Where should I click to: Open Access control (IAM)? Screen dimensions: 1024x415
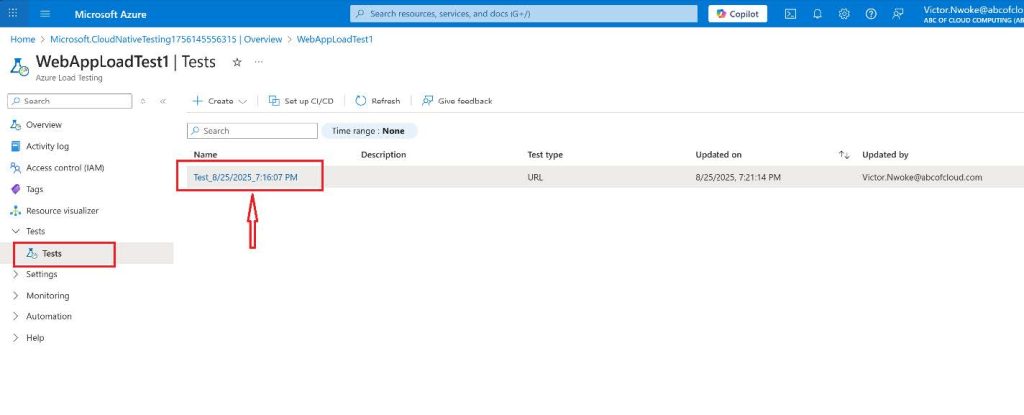pyautogui.click(x=65, y=168)
